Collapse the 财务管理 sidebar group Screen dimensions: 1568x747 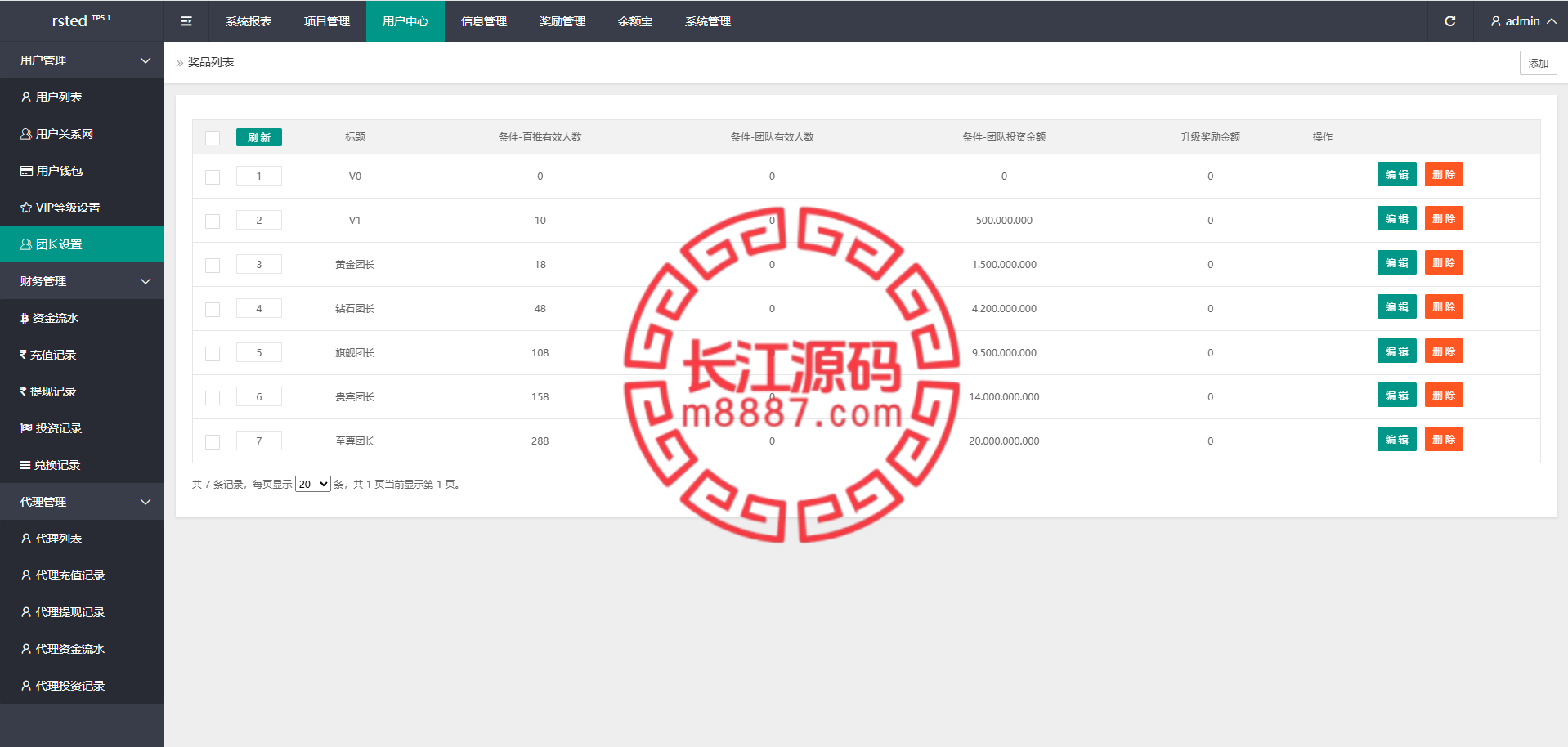click(x=82, y=281)
